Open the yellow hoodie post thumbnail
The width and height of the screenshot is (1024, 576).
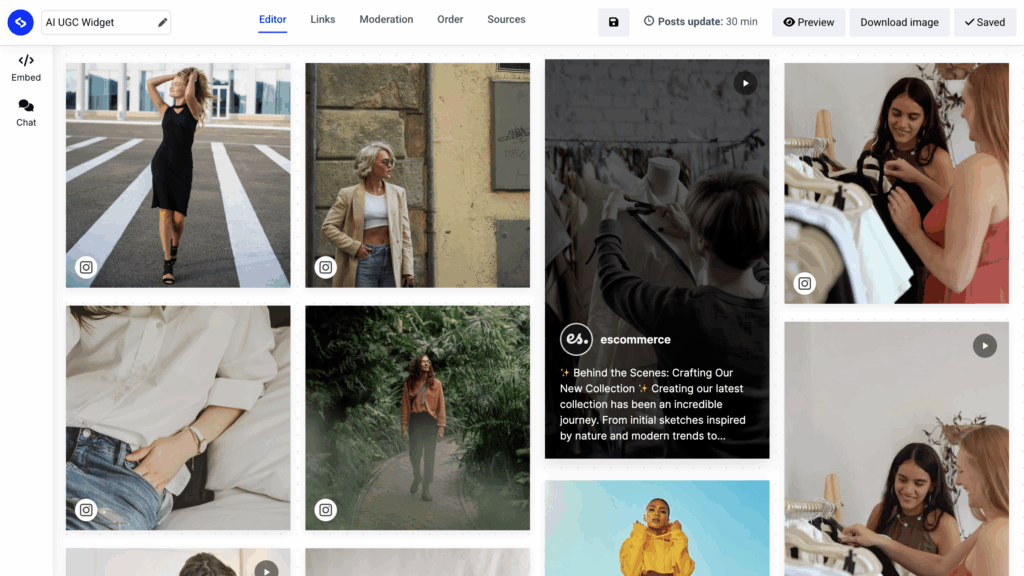(x=657, y=528)
